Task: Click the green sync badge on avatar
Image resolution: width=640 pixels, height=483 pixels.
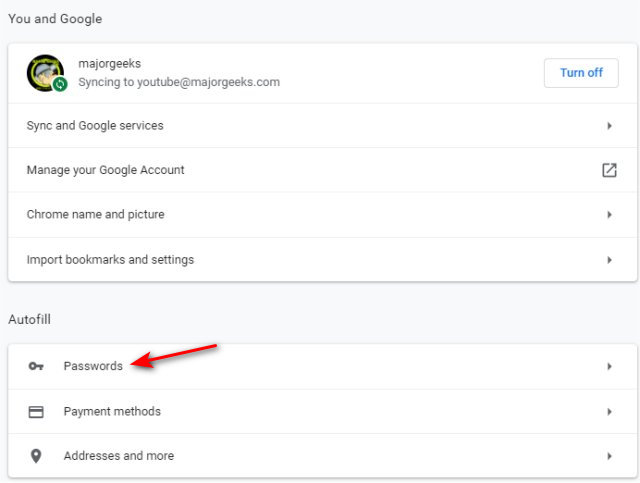Action: (60, 84)
